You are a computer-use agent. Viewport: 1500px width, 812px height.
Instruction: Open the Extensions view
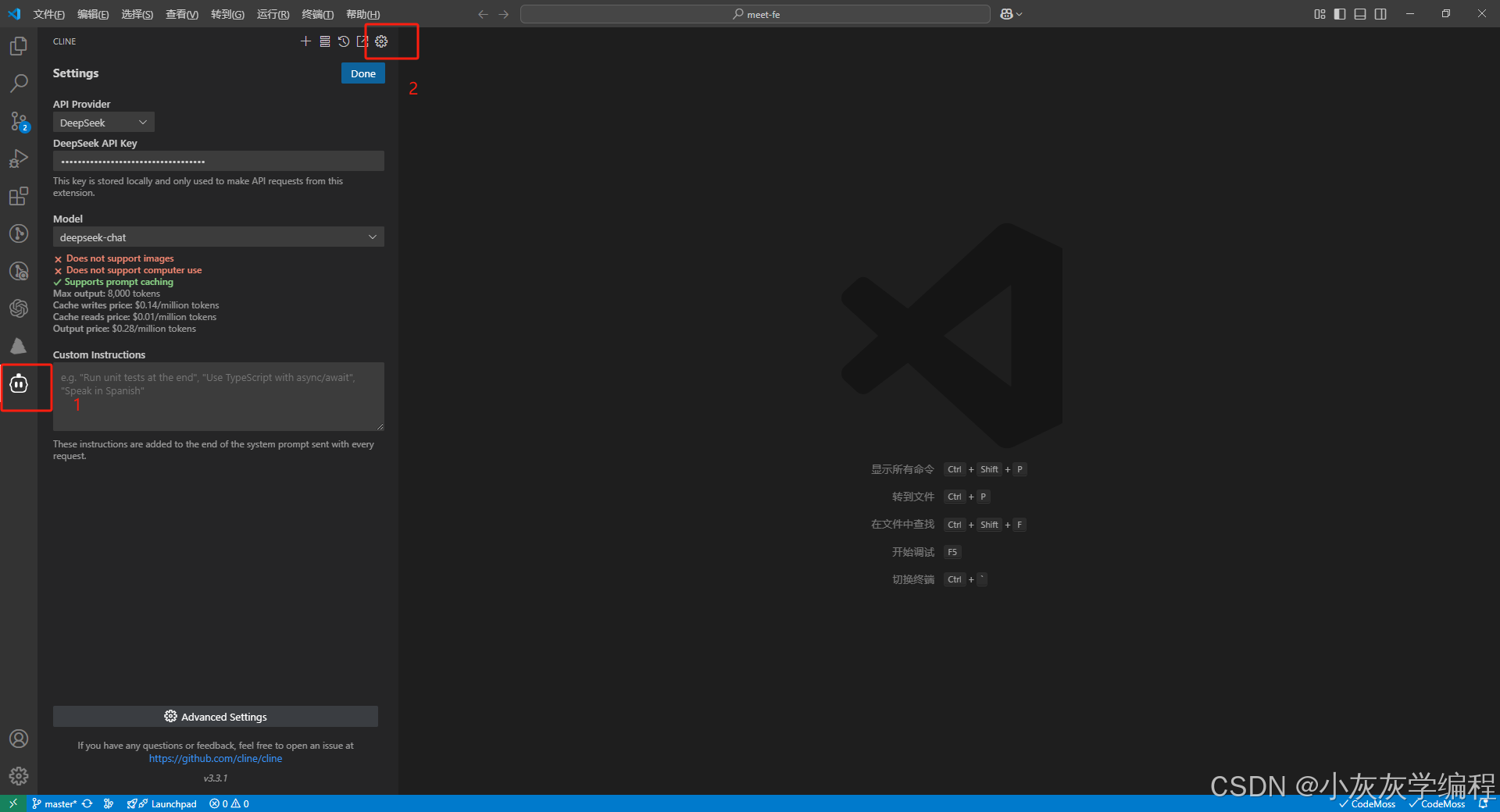click(x=19, y=196)
